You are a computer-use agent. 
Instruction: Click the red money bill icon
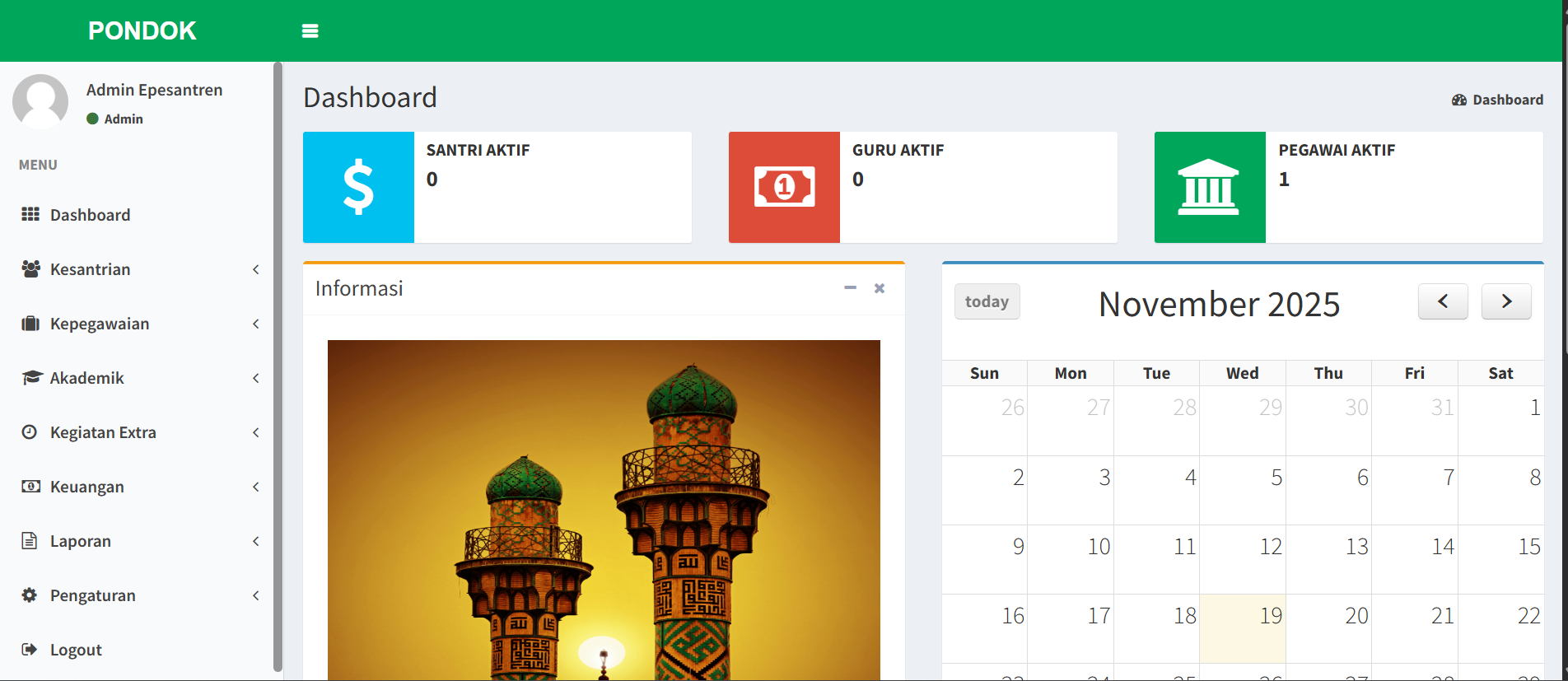coord(784,188)
